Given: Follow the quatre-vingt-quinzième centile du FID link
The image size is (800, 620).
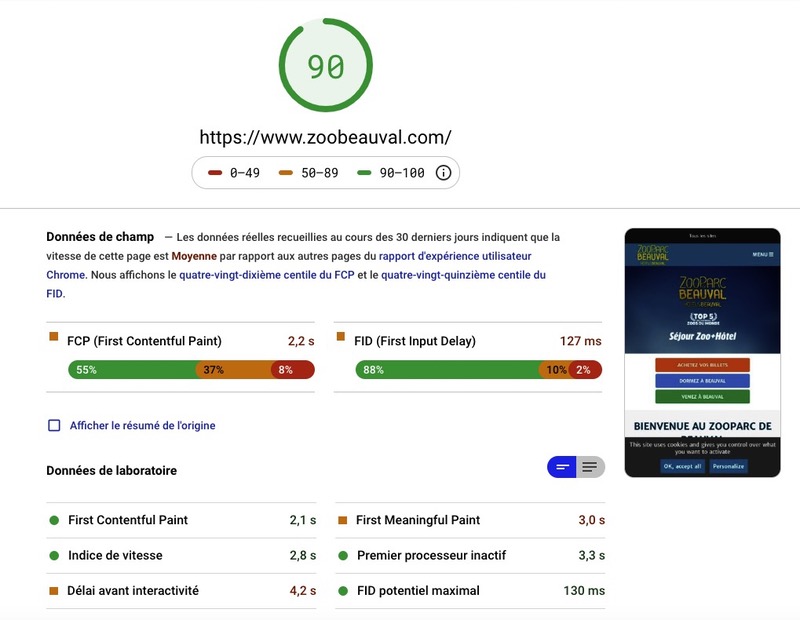Looking at the screenshot, I should pos(463,275).
